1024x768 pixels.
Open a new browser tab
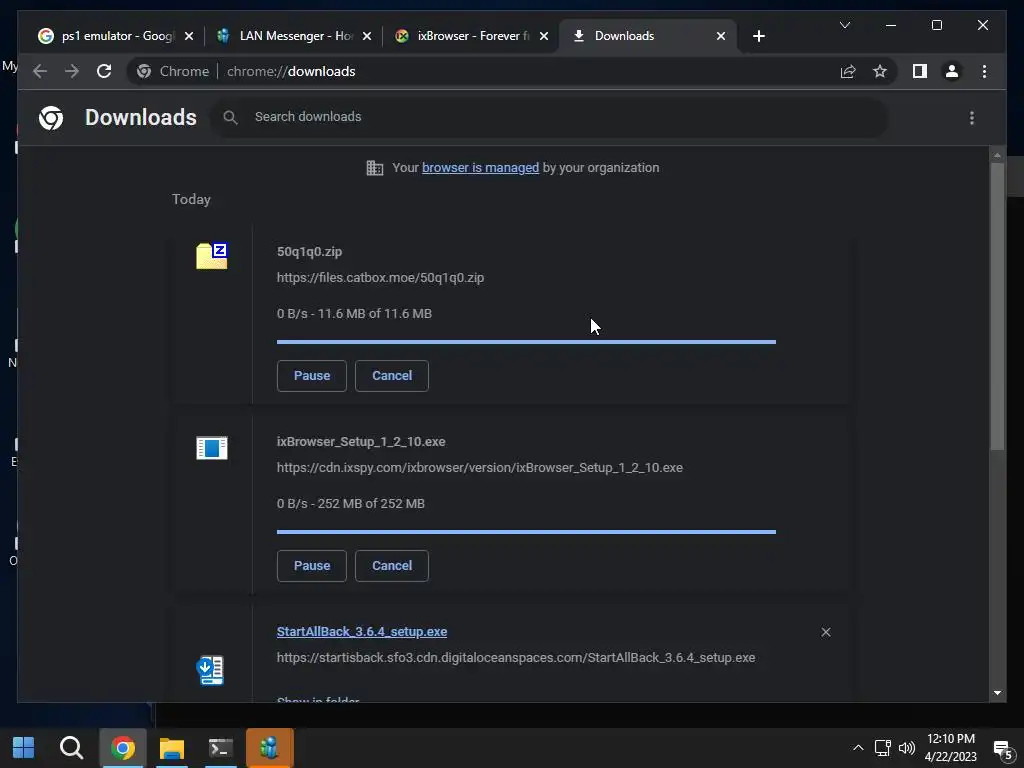click(758, 36)
